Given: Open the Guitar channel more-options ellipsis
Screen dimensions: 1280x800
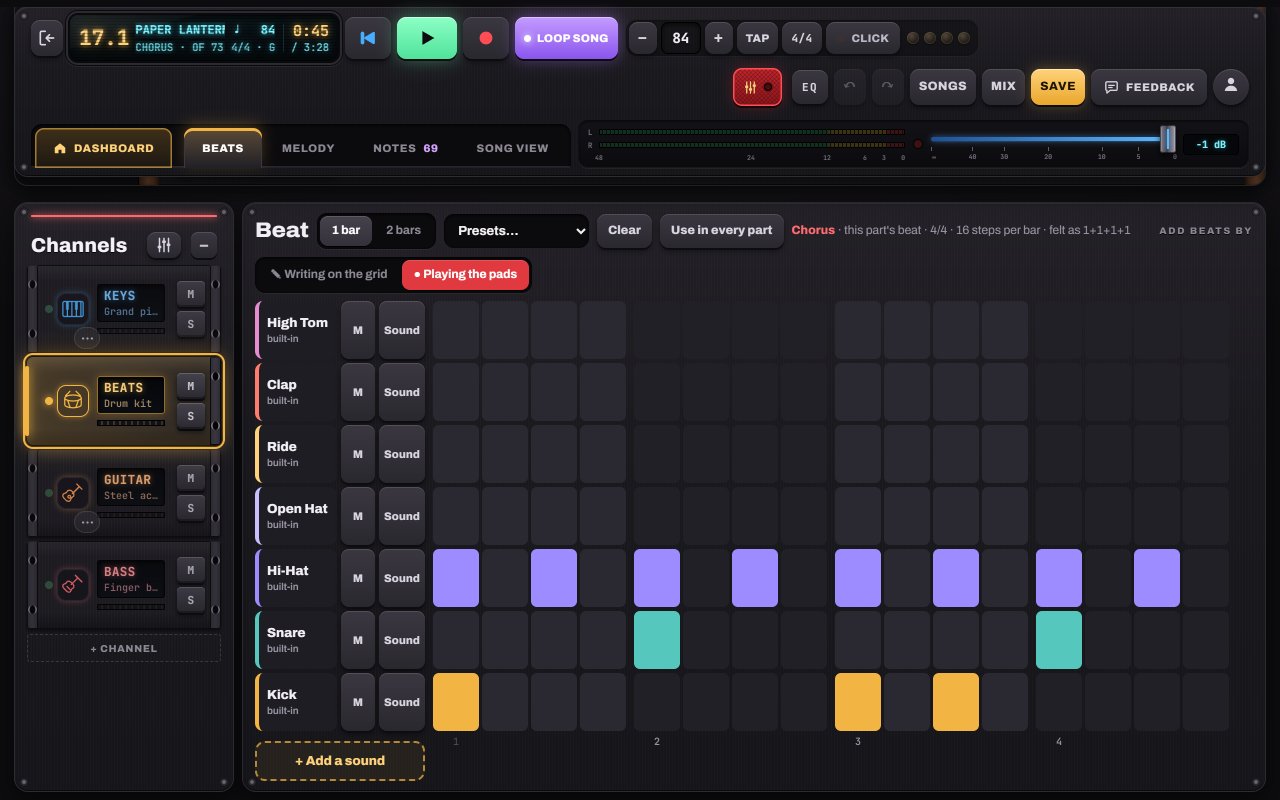Looking at the screenshot, I should [87, 522].
